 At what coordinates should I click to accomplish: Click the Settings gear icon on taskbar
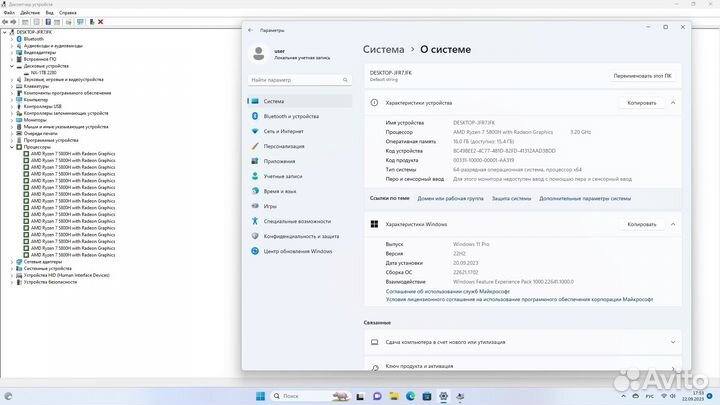point(443,396)
